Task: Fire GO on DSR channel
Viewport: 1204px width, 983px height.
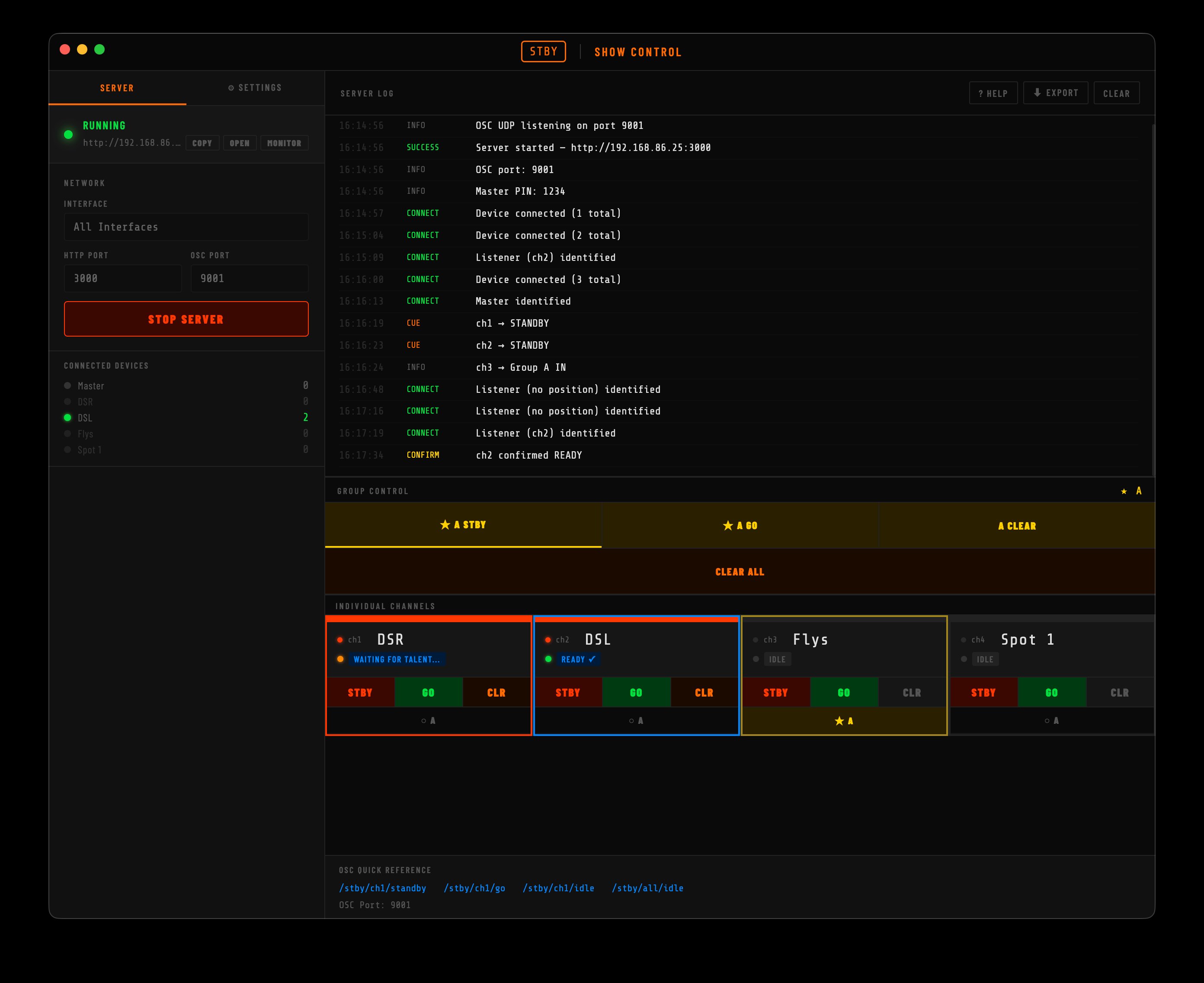Action: pos(429,692)
